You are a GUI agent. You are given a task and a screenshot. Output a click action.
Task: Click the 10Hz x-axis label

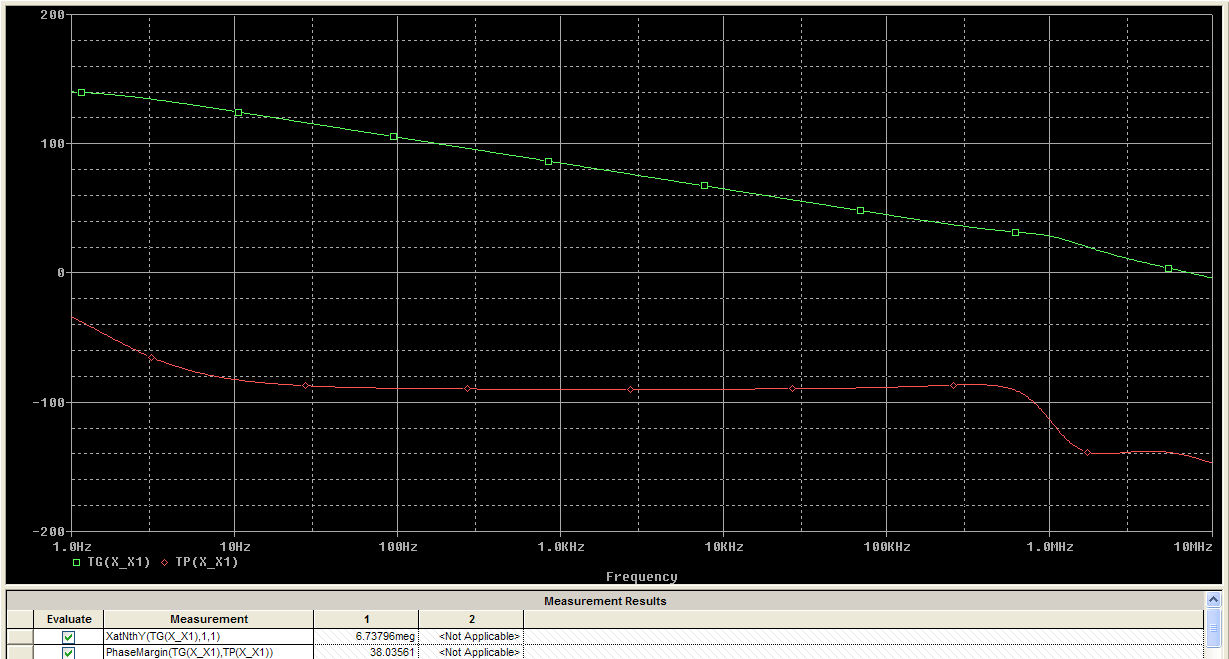pos(234,547)
